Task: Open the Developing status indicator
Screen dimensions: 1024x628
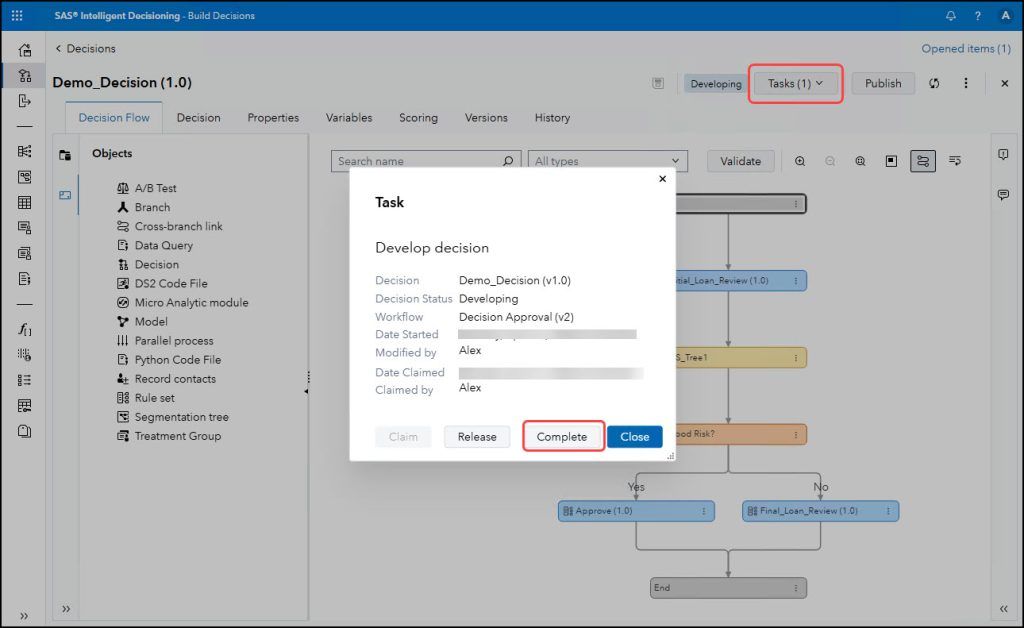Action: [x=715, y=83]
